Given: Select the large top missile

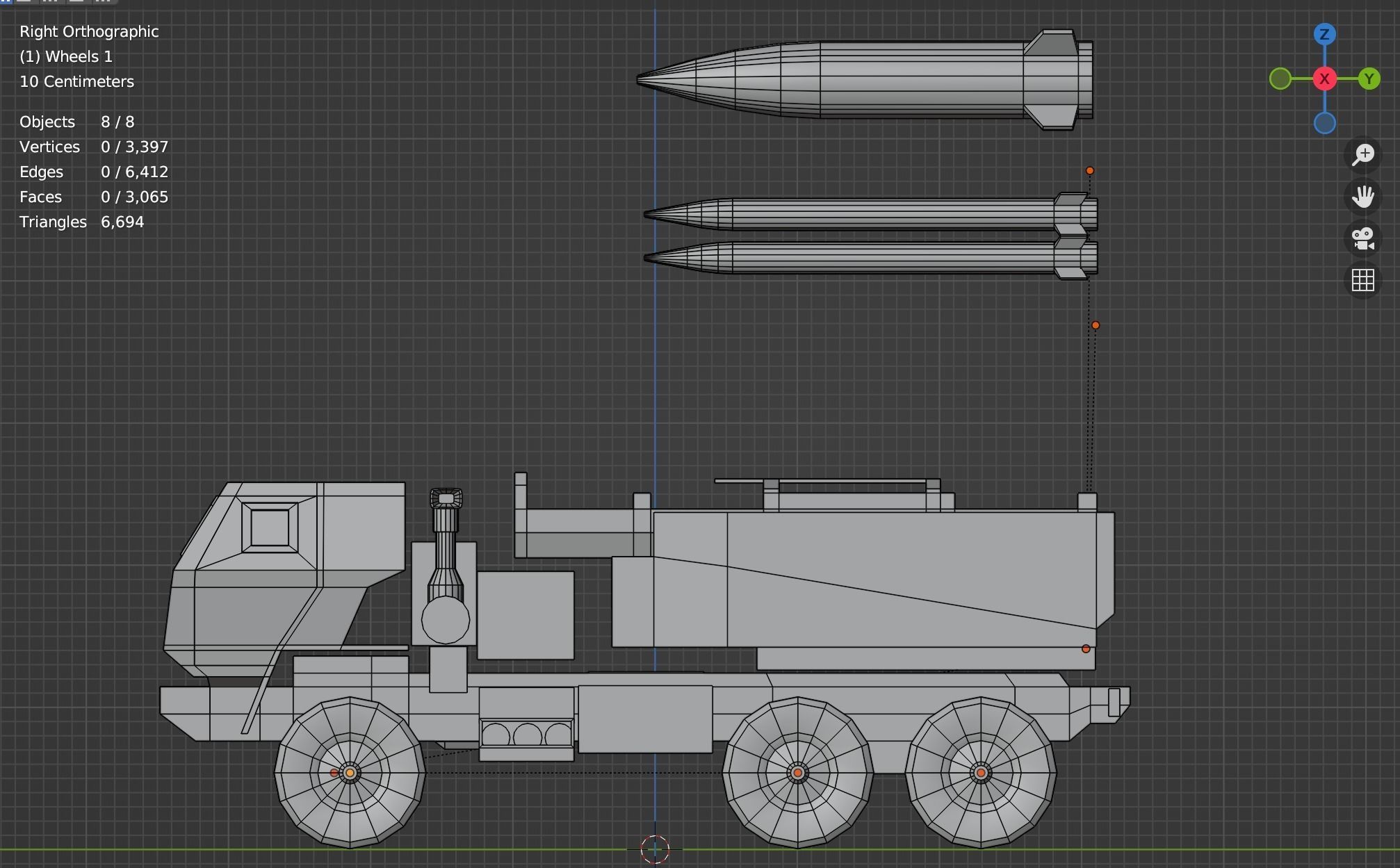Looking at the screenshot, I should (x=869, y=80).
